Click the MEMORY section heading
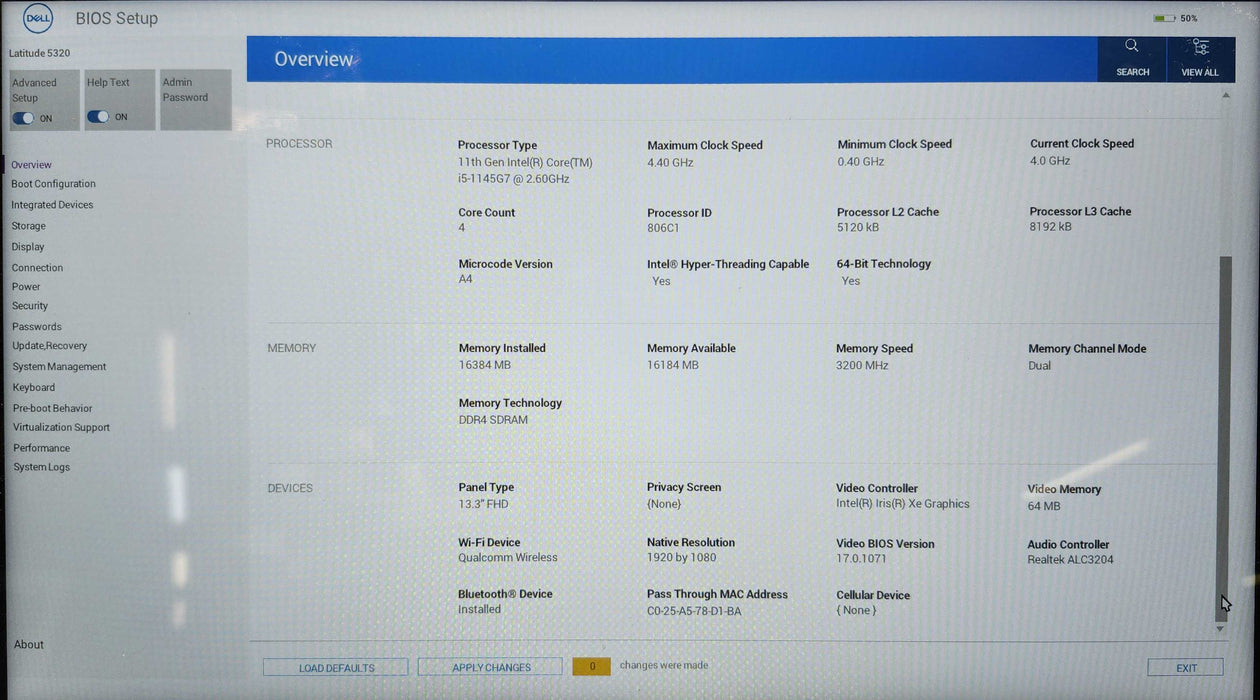The height and width of the screenshot is (700, 1260). tap(291, 348)
